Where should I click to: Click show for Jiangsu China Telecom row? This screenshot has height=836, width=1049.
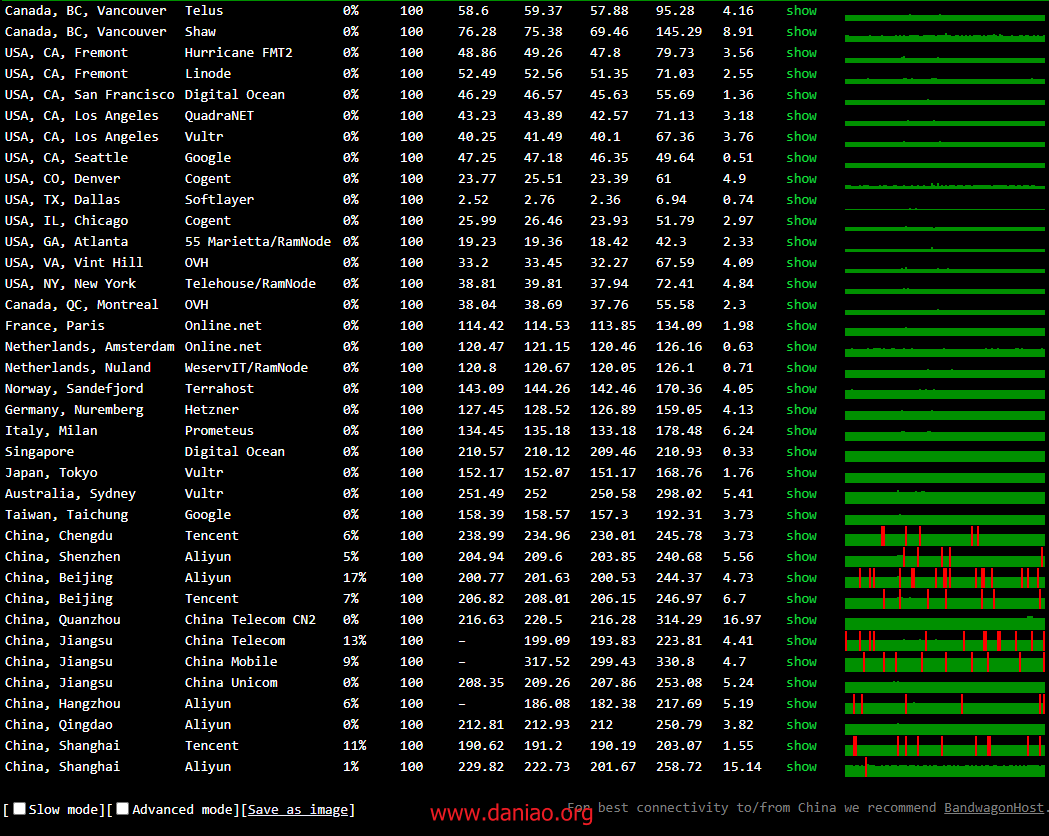(801, 640)
